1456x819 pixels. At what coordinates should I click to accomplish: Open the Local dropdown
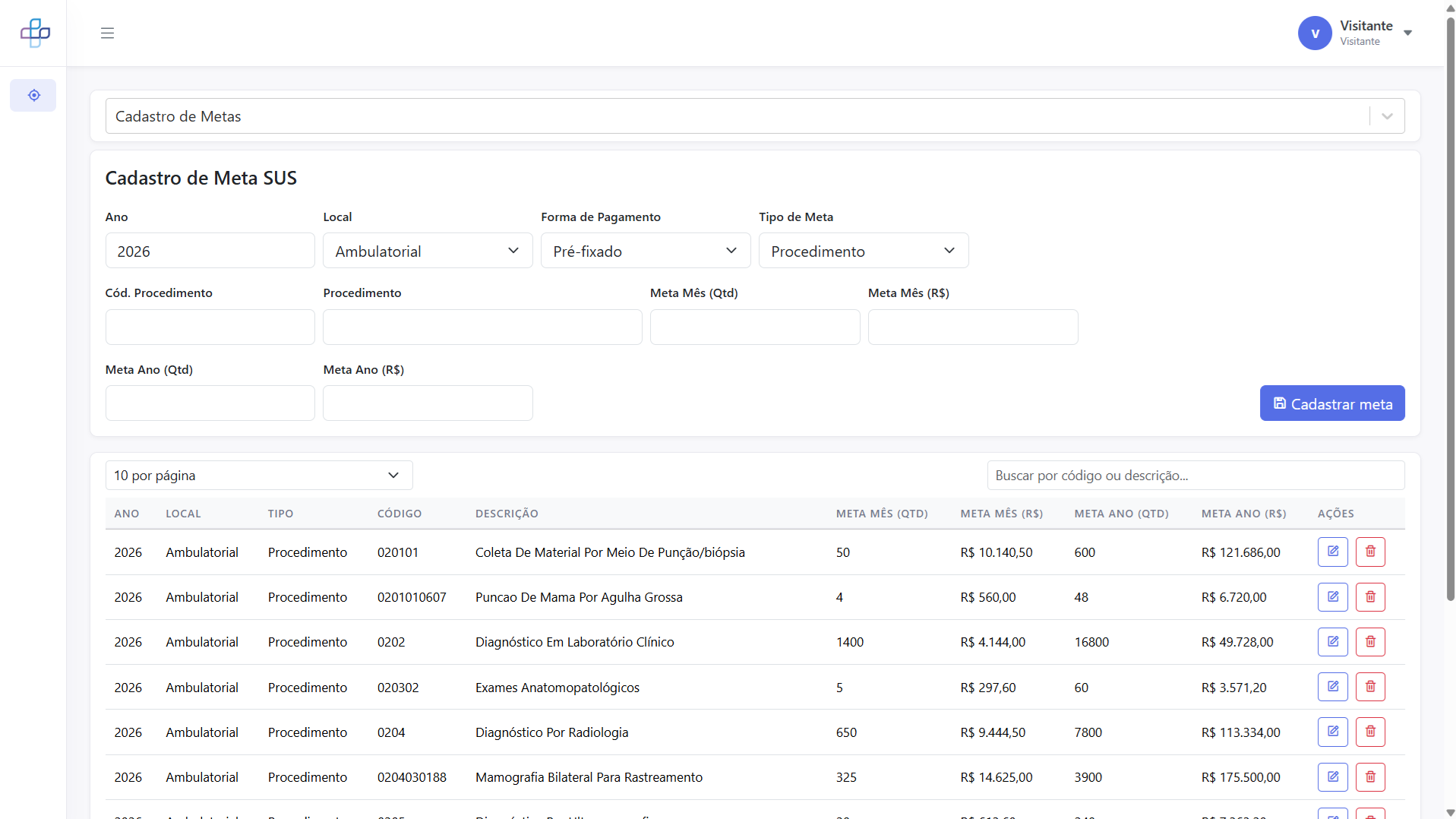[x=428, y=251]
